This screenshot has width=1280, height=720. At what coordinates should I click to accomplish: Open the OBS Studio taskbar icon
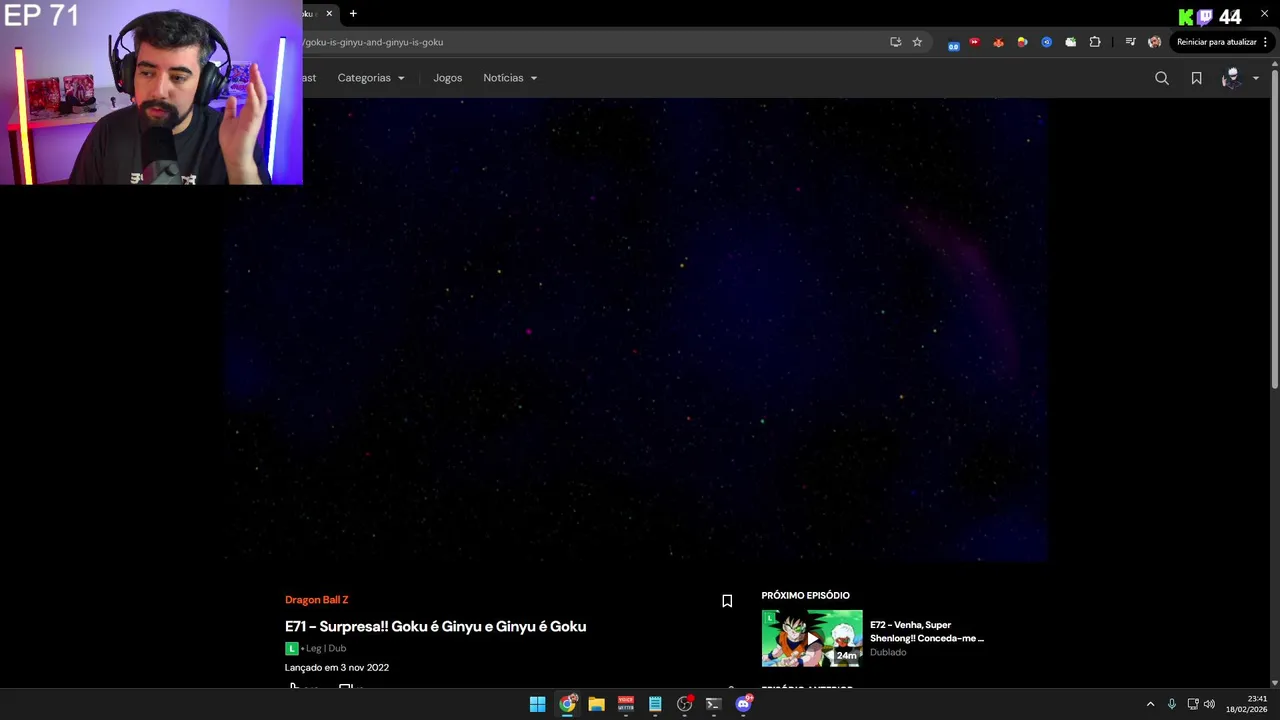(684, 704)
